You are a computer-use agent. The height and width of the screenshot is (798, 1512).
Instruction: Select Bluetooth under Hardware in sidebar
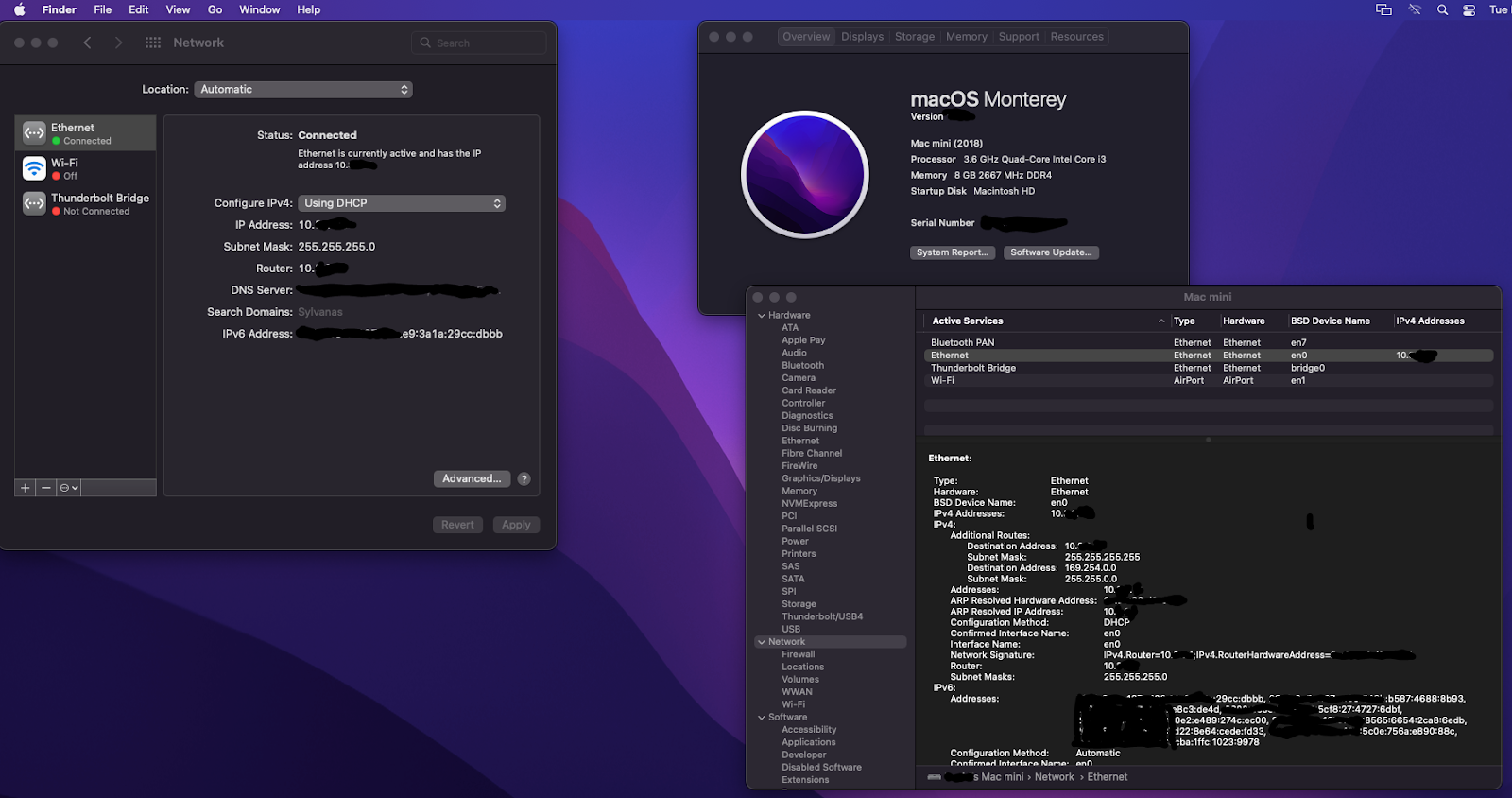[x=803, y=366]
